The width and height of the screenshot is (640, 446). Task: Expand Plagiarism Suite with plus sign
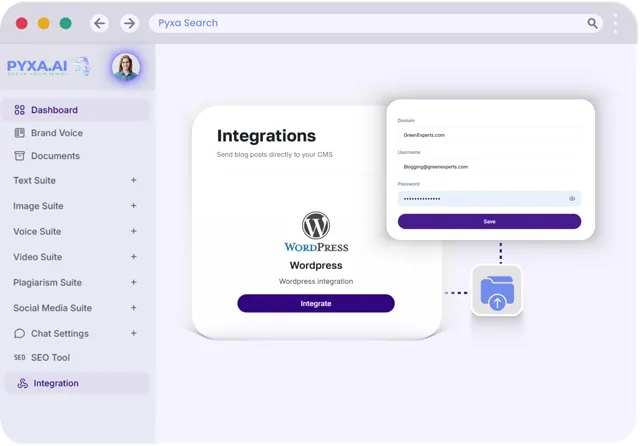133,282
